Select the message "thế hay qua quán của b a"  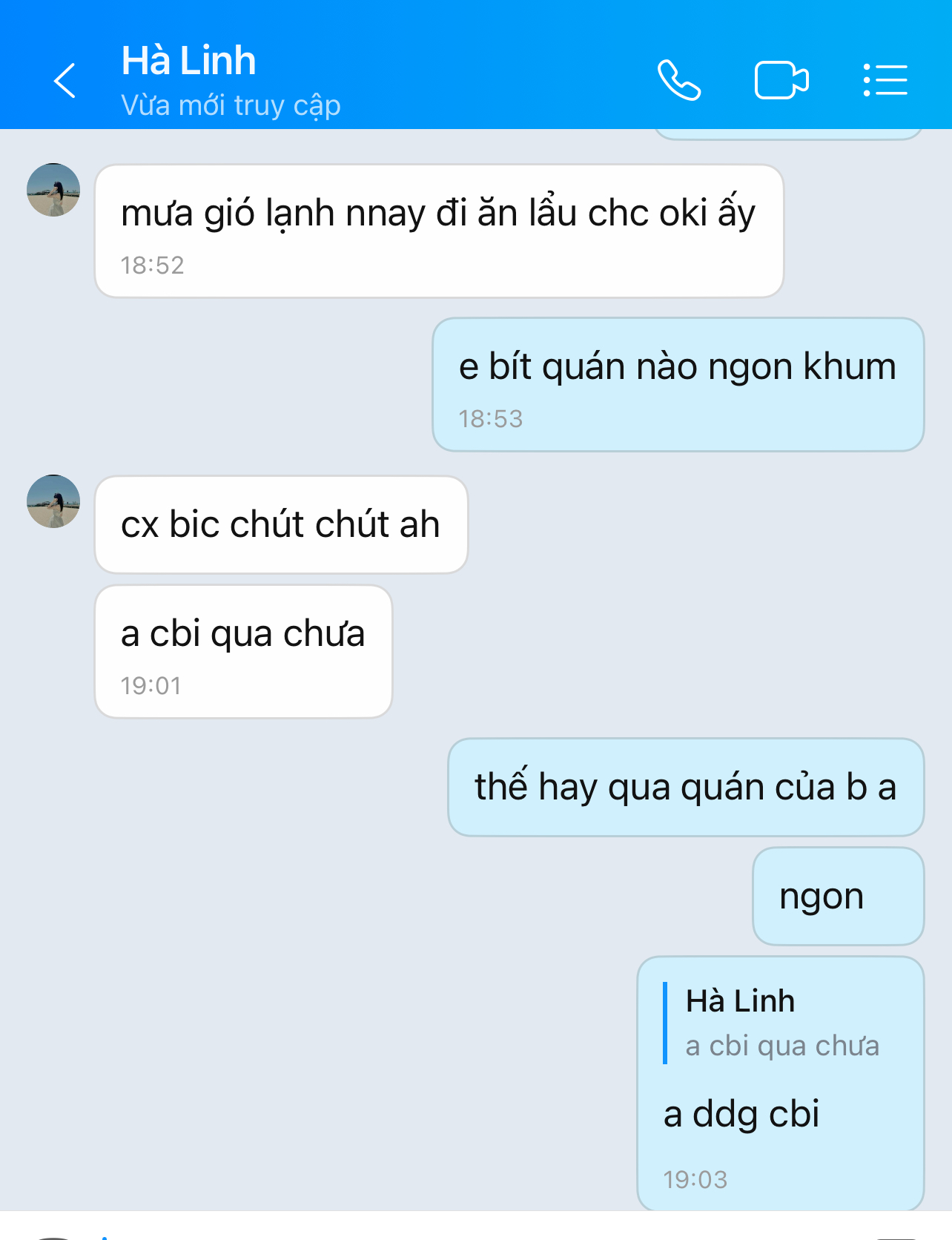pyautogui.click(x=686, y=787)
